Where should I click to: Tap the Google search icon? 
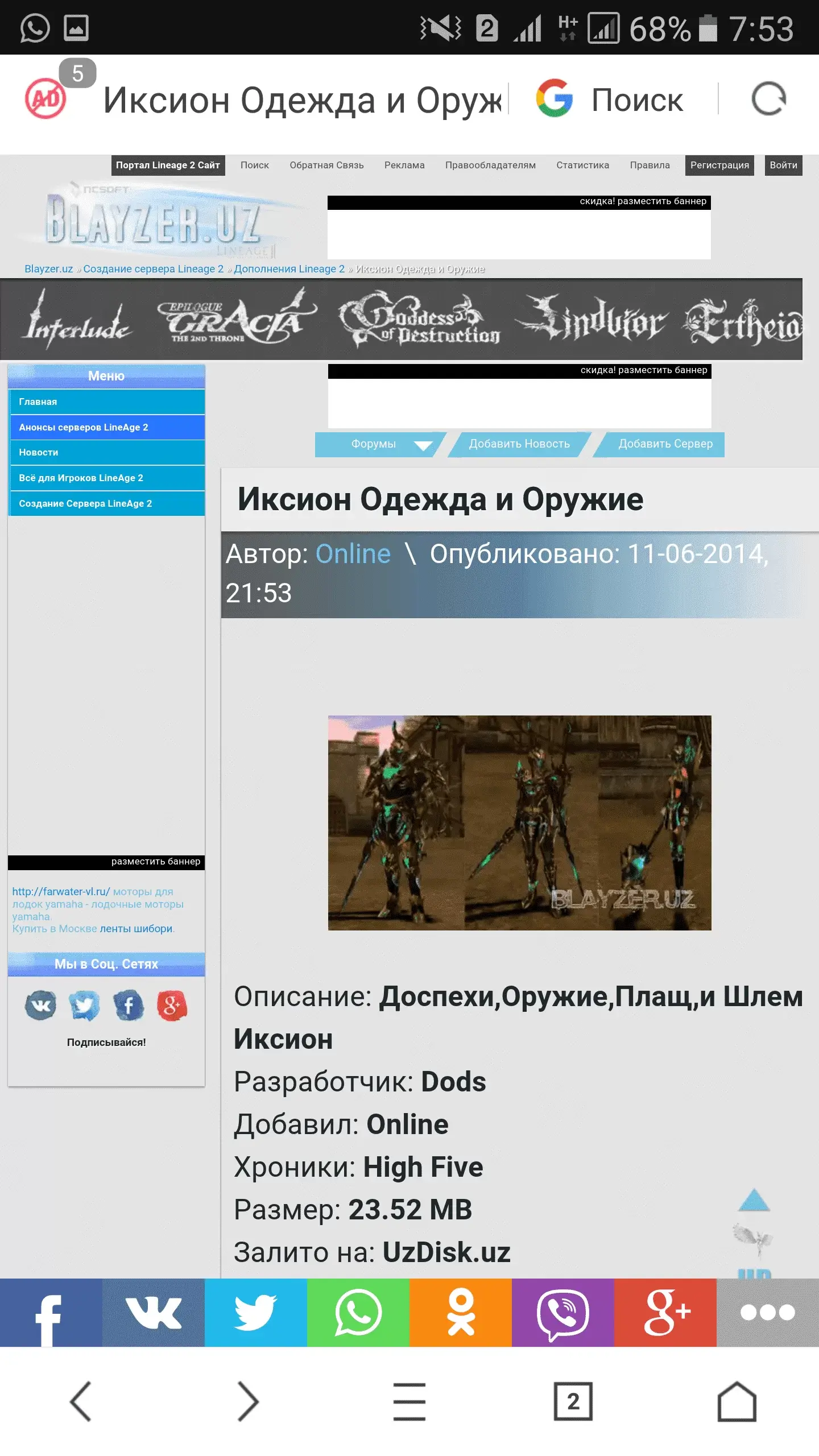click(x=554, y=98)
